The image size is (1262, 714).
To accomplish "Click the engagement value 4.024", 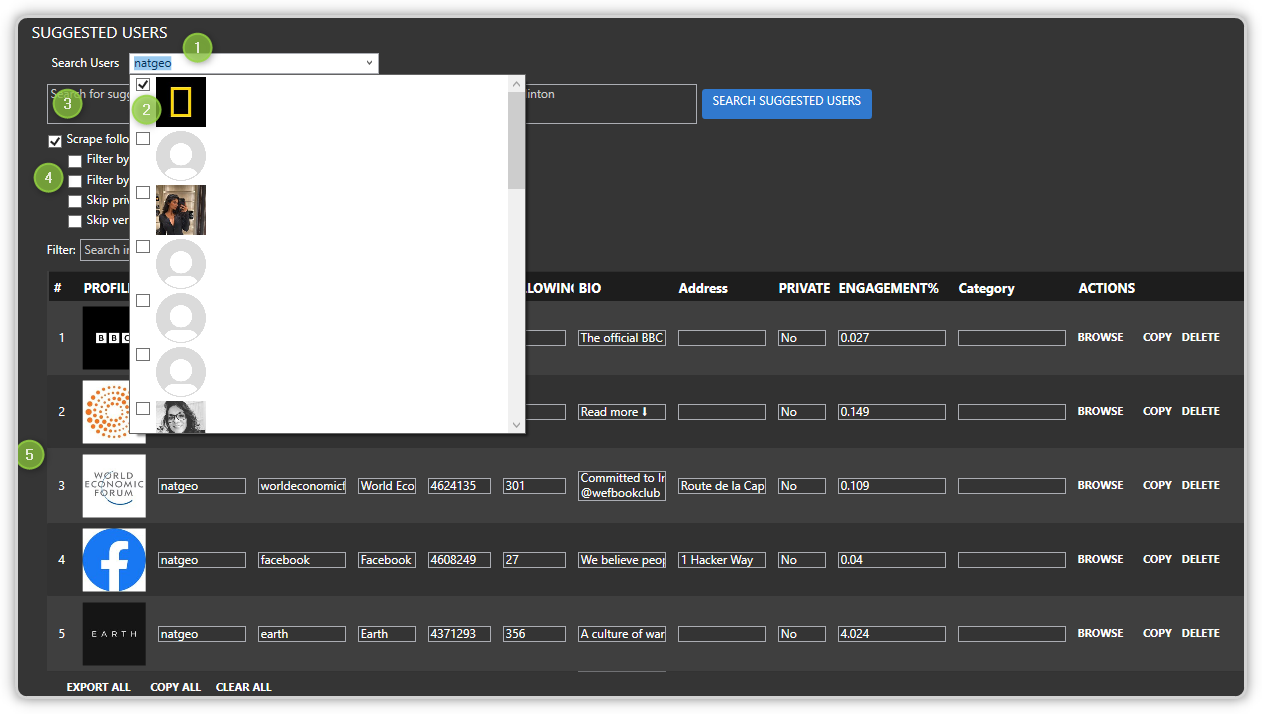I will [892, 634].
